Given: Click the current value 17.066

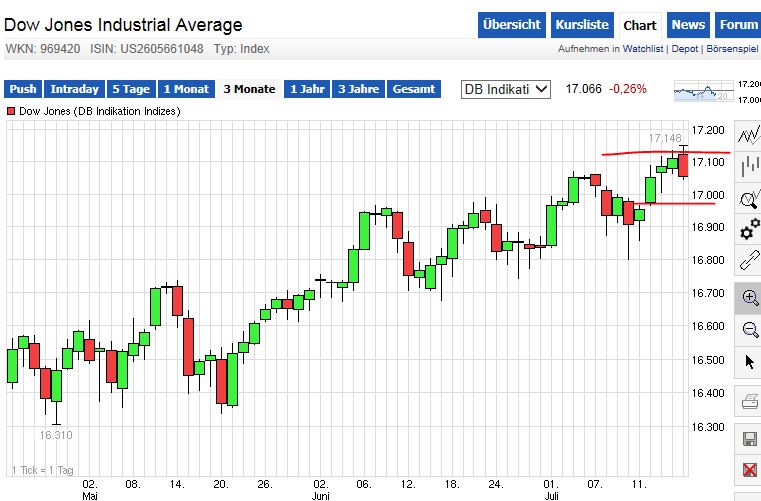Looking at the screenshot, I should coord(583,89).
